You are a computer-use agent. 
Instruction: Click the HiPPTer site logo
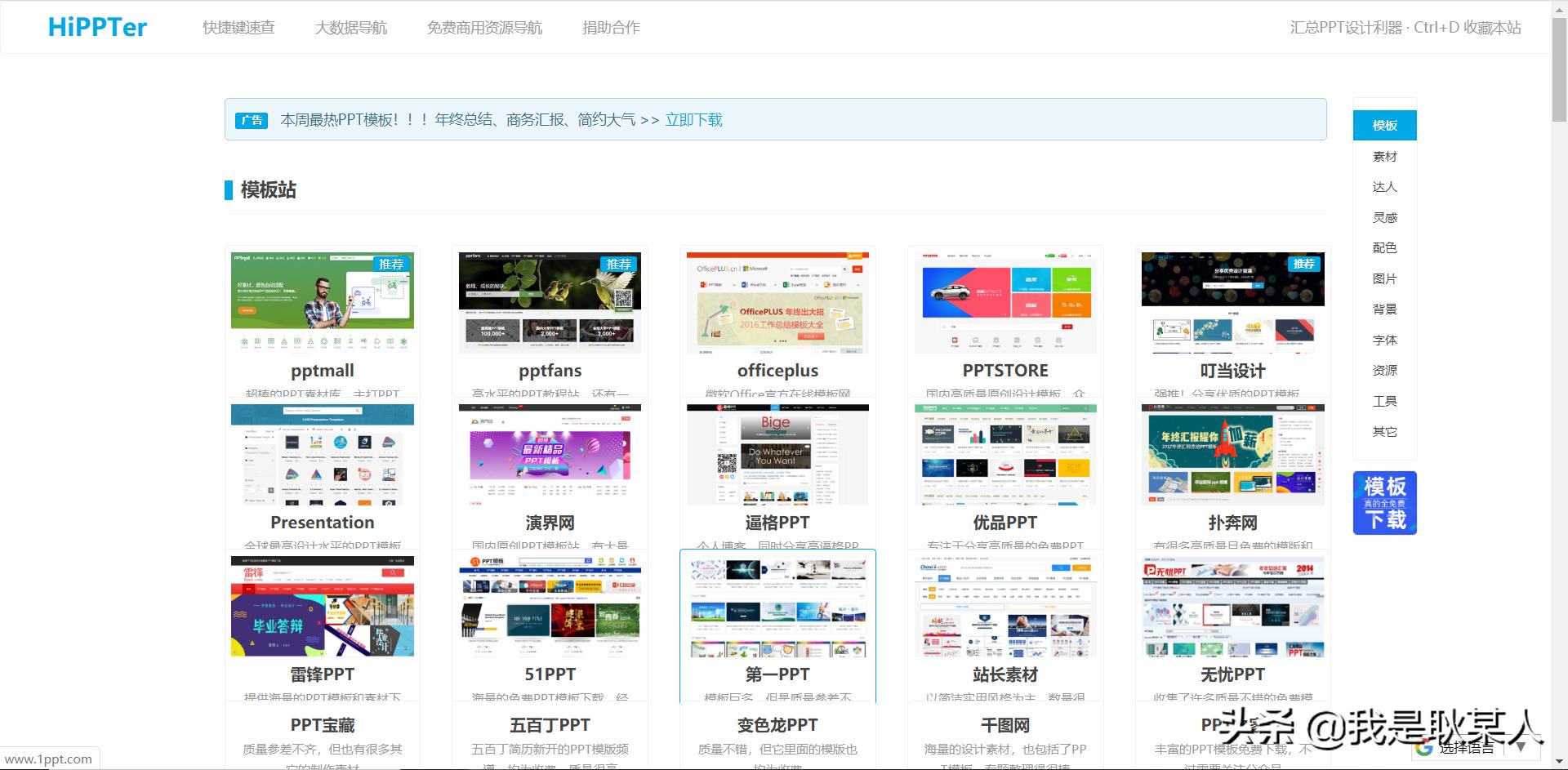pyautogui.click(x=97, y=28)
